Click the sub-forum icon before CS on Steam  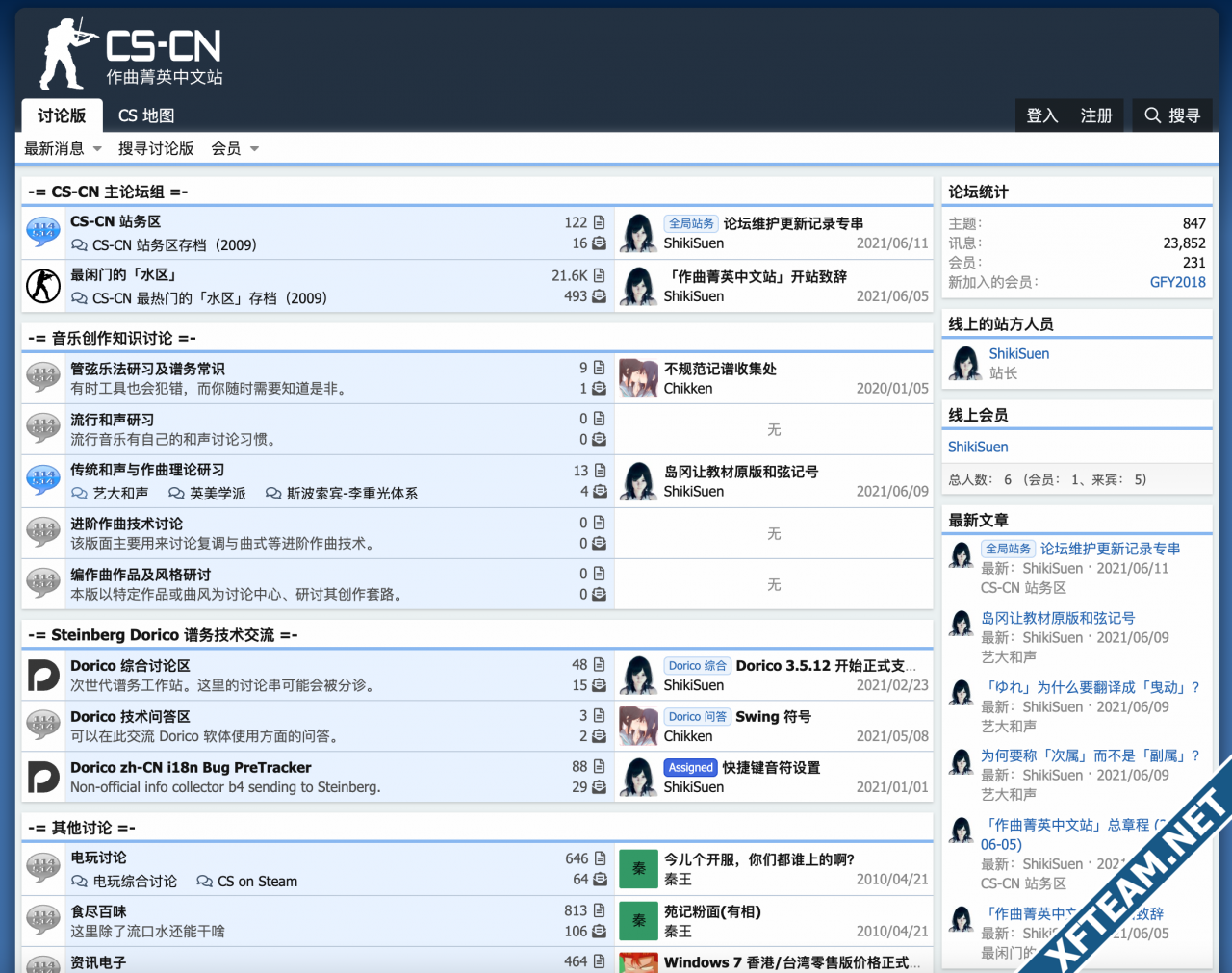point(204,881)
